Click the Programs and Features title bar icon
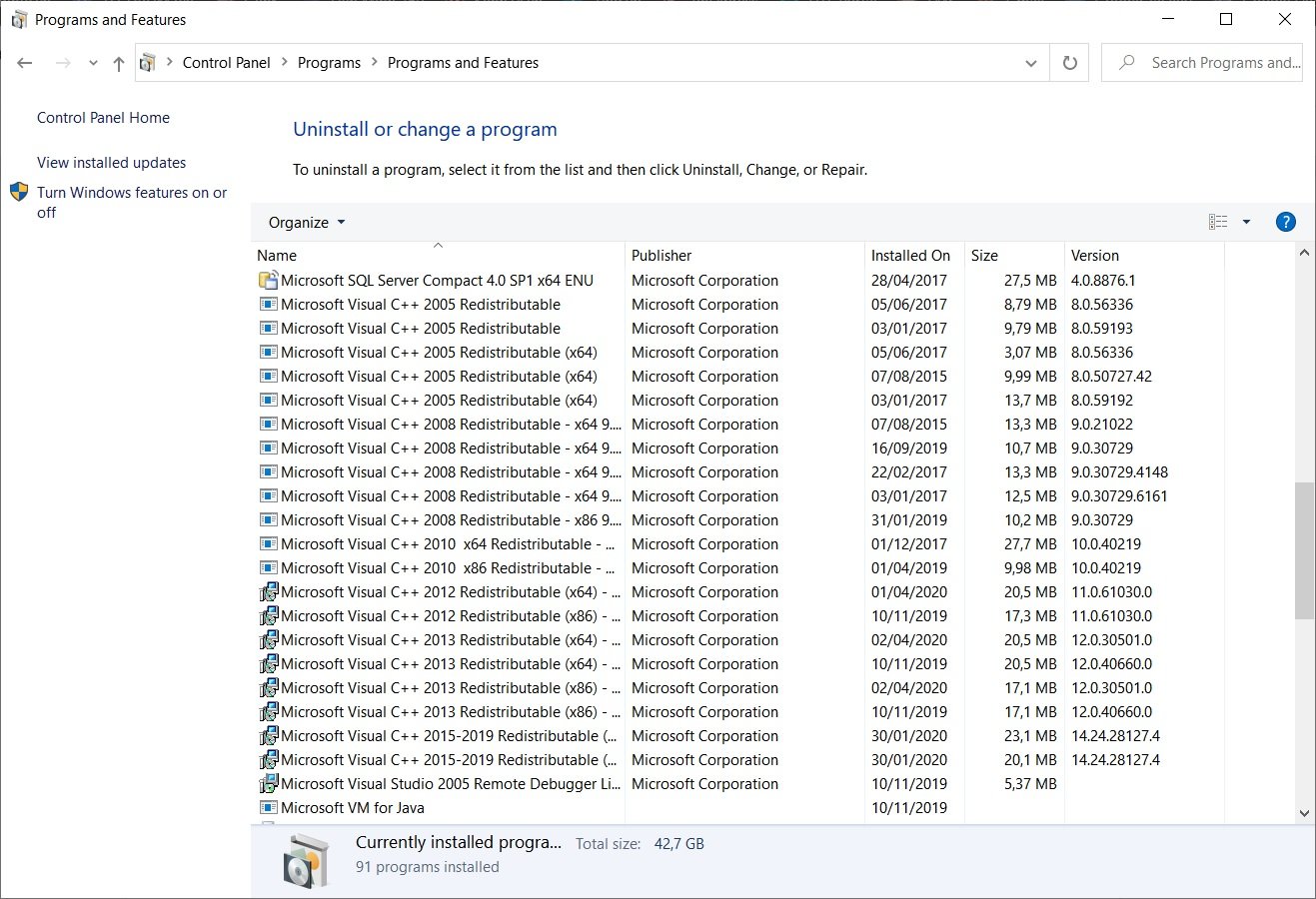1316x899 pixels. point(19,19)
